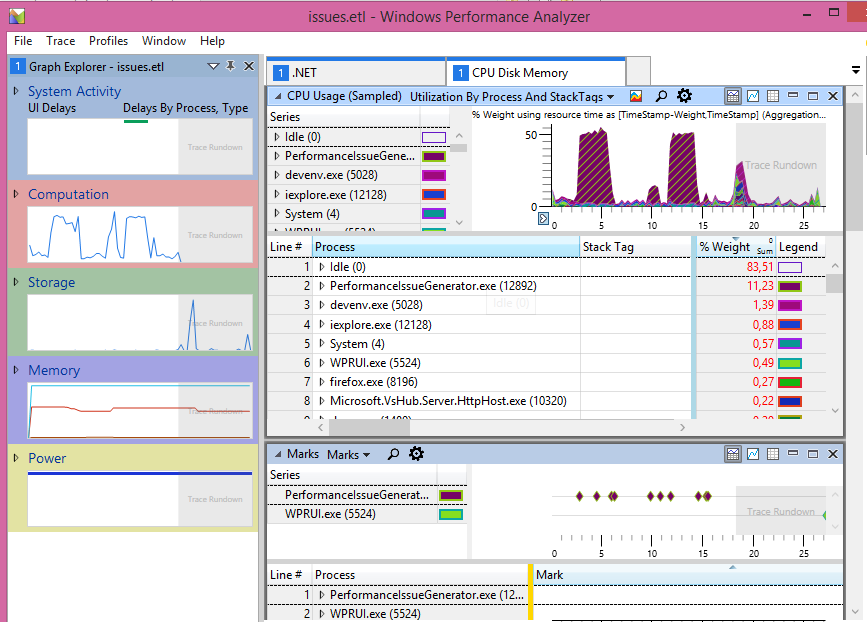The width and height of the screenshot is (867, 622).
Task: Click the Mark column header
Action: click(x=688, y=575)
